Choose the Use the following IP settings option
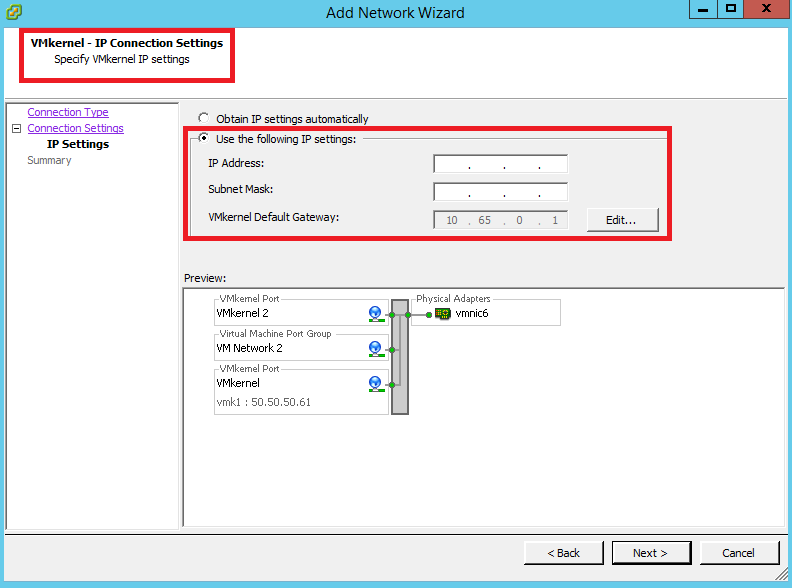The width and height of the screenshot is (792, 588). tap(204, 139)
